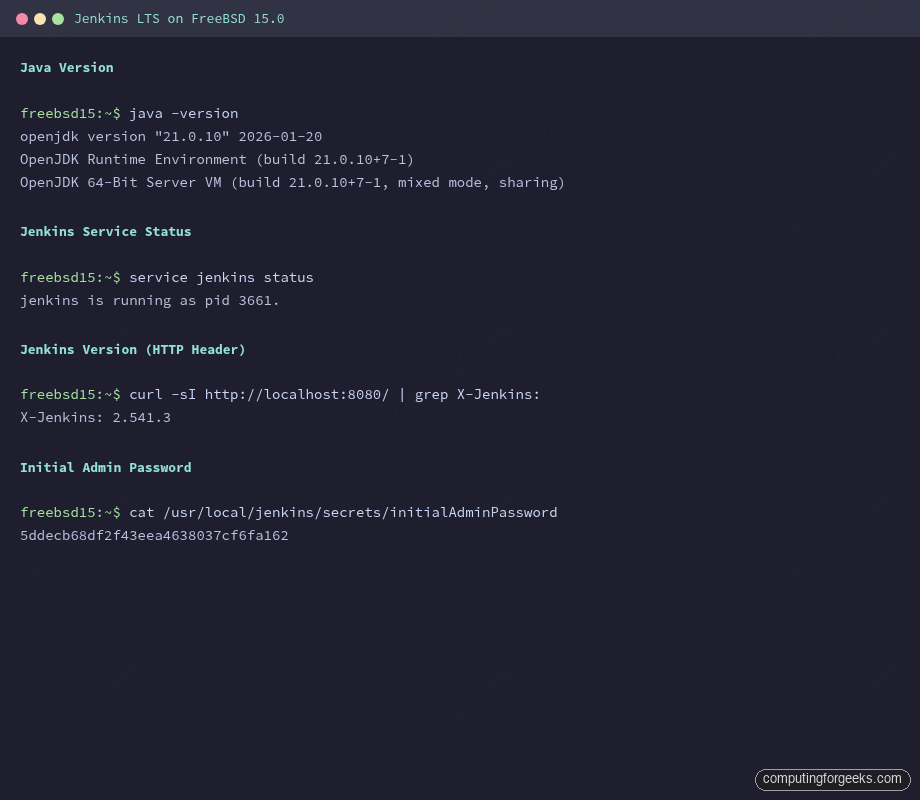Click the 'OpenJDK 64-Bit Server VM' output line
The image size is (920, 800).
292,183
